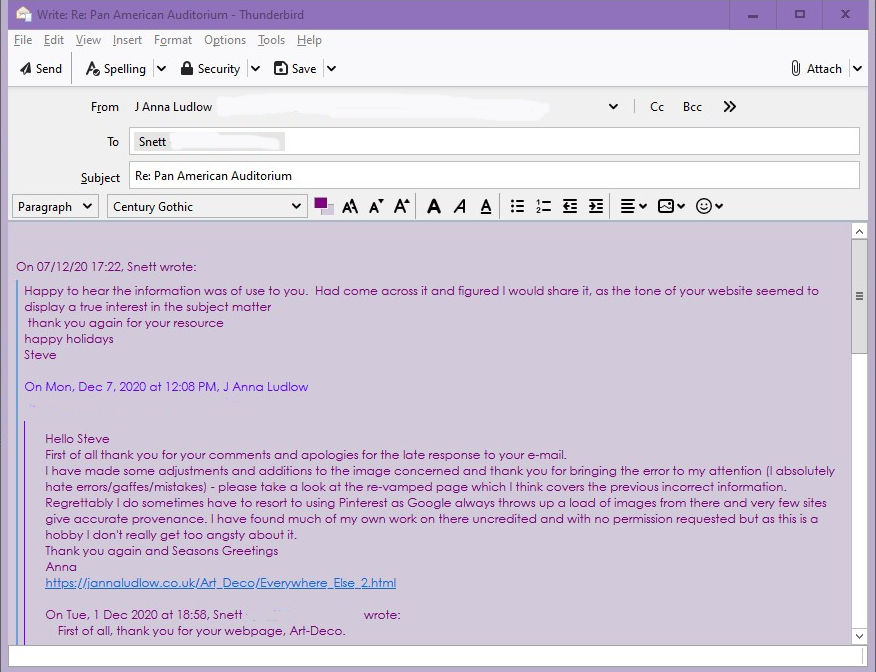Screen dimensions: 876x672
Task: Open the jannaludlow.co.uk Art Deco link
Action: pyautogui.click(x=220, y=583)
